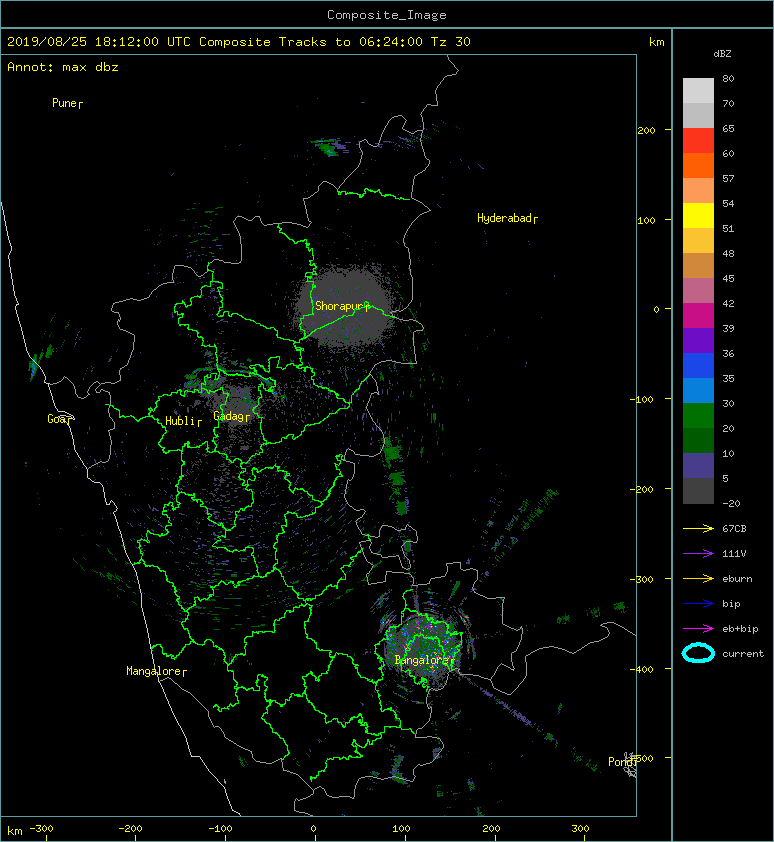Click the yellow eburn track arrow

(x=698, y=579)
